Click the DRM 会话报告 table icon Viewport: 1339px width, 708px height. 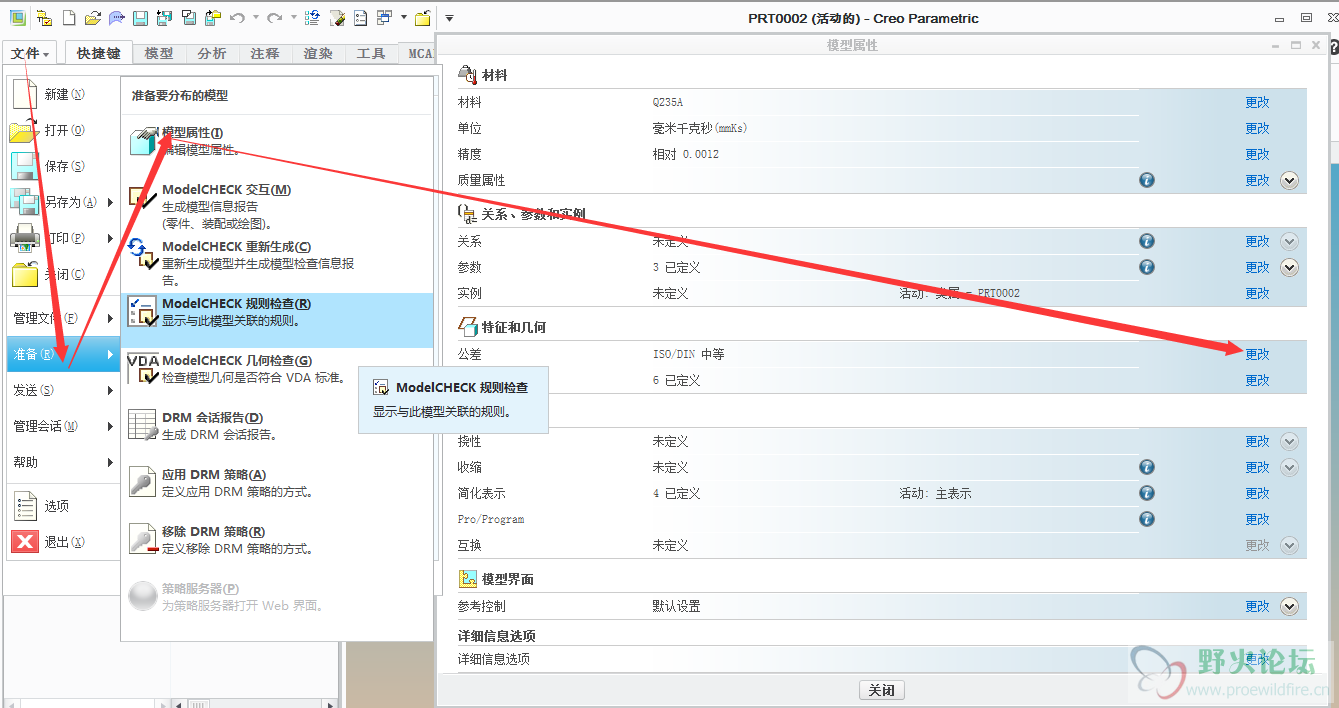point(144,425)
